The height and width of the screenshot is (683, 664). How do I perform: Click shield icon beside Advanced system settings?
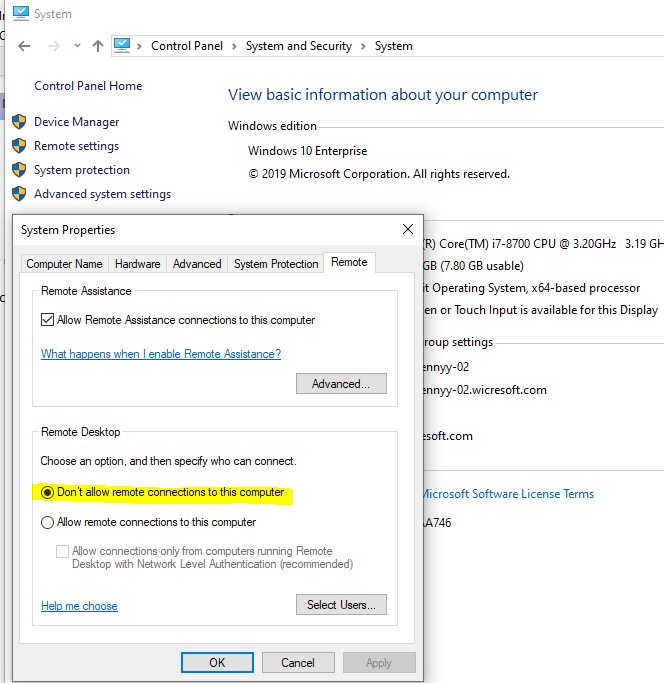pos(19,194)
